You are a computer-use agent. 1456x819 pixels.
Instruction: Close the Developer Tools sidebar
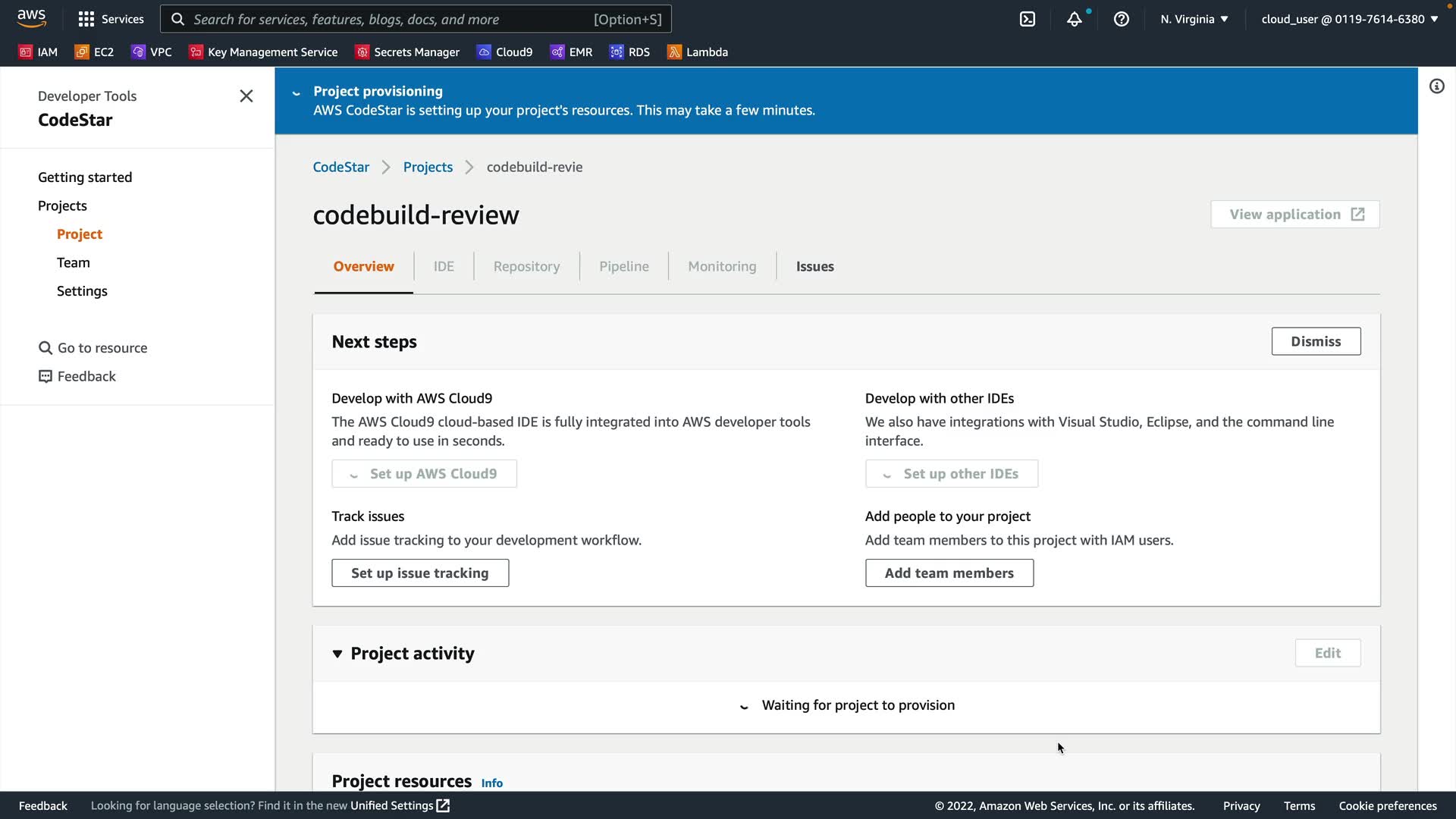coord(246,96)
